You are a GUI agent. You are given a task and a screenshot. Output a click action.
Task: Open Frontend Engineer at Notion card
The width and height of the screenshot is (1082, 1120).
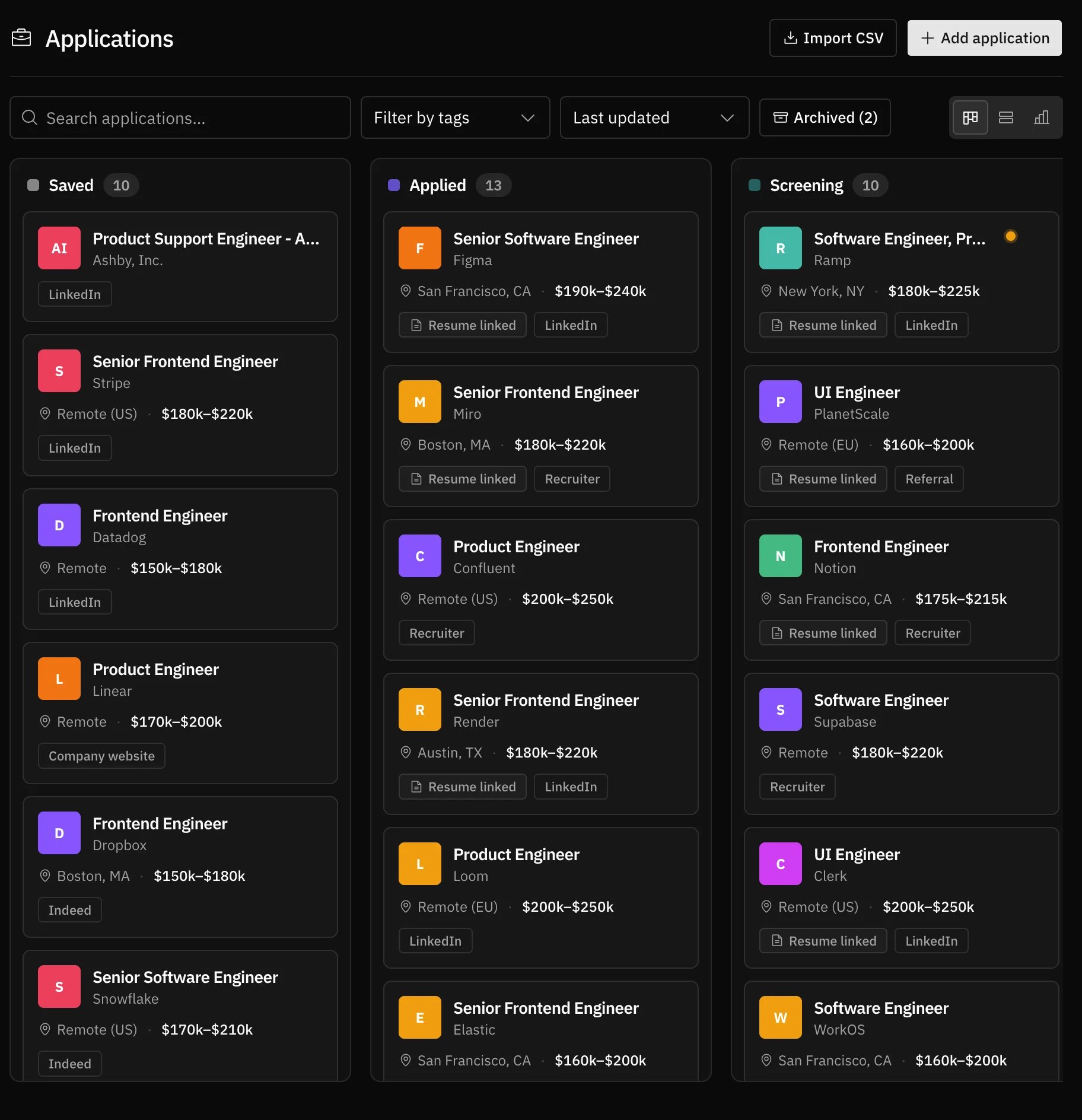pyautogui.click(x=902, y=590)
